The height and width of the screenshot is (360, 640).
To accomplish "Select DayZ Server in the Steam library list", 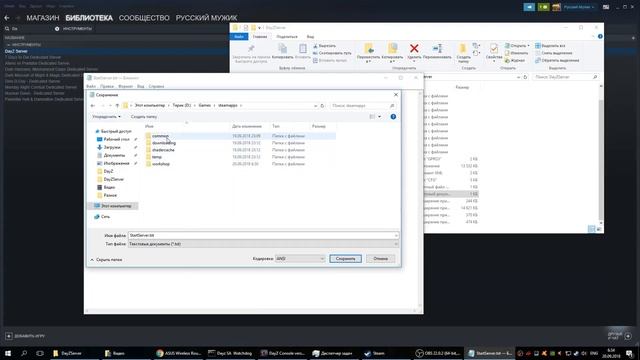I will point(16,51).
